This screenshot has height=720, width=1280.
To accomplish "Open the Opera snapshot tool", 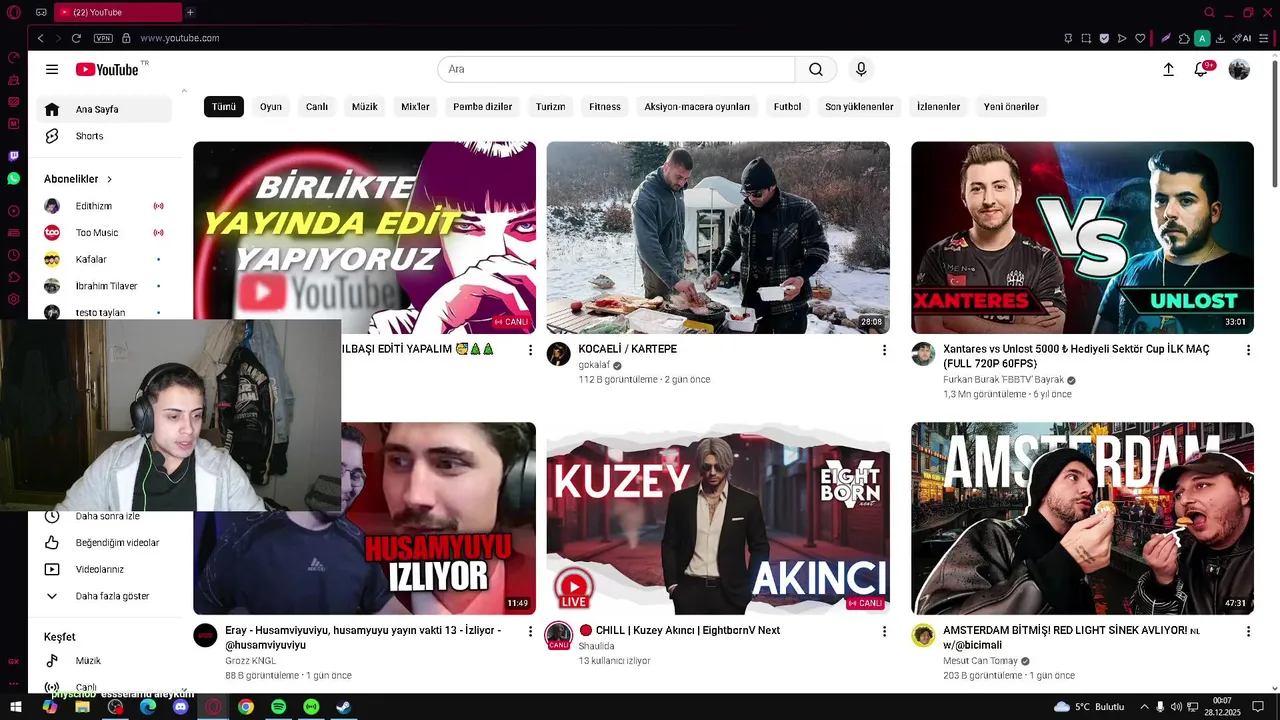I will [x=1086, y=38].
